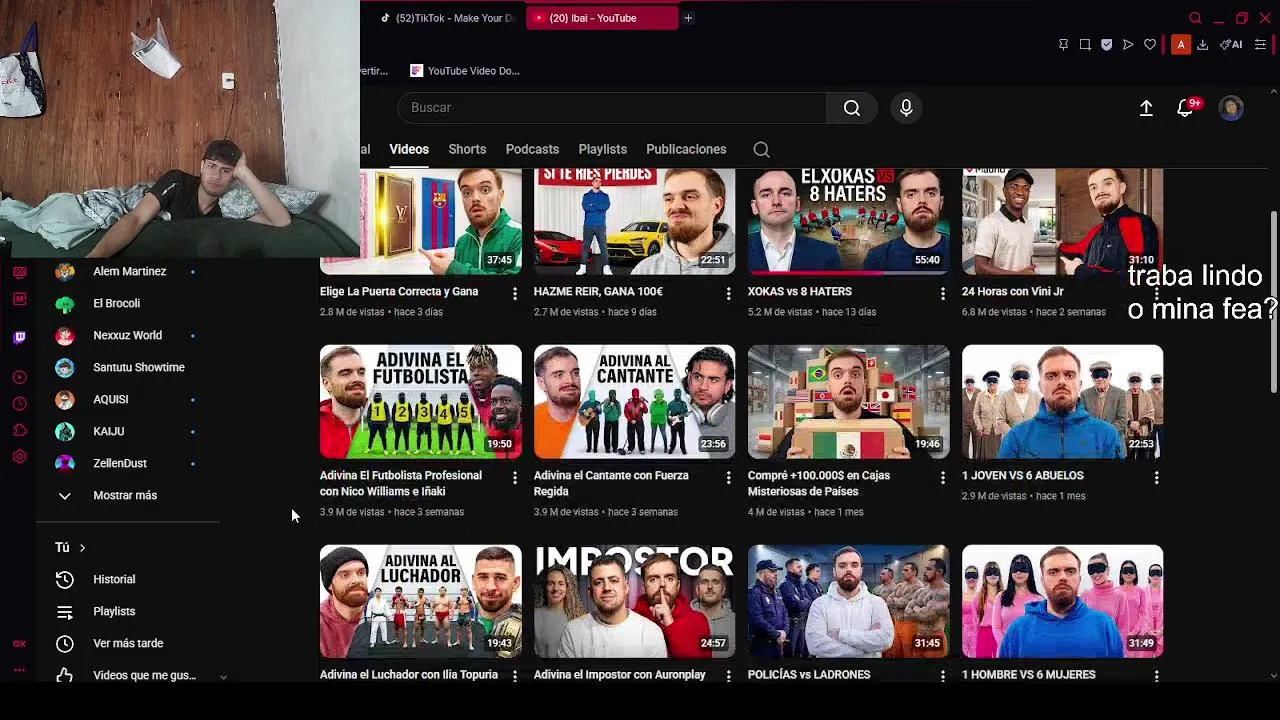This screenshot has width=1280, height=720.
Task: Open the browser downloads icon
Action: [x=1202, y=44]
